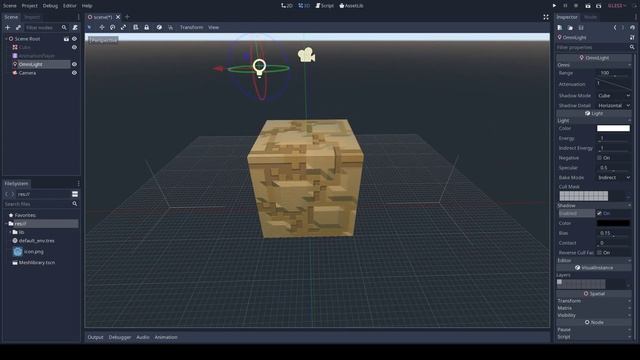This screenshot has width=640, height=360.
Task: Play the project
Action: [554, 6]
